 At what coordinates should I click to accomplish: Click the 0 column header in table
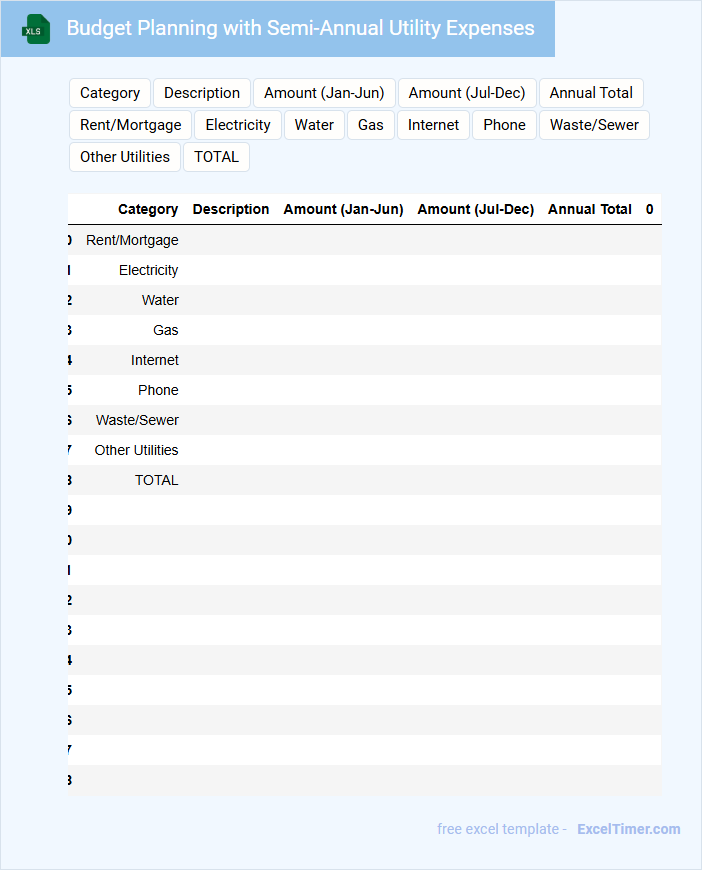pos(649,209)
